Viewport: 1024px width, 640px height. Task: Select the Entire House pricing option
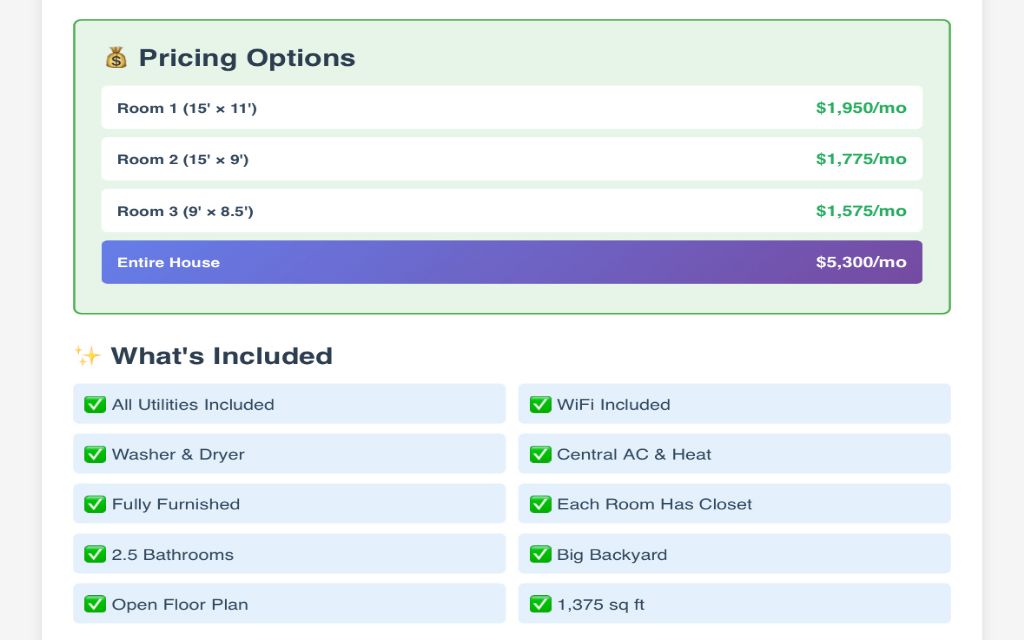pyautogui.click(x=511, y=262)
